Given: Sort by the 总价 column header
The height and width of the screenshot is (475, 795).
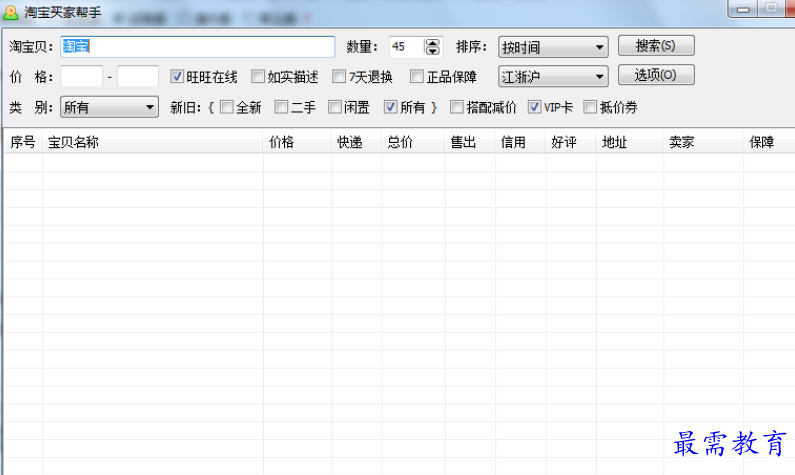Looking at the screenshot, I should [414, 142].
